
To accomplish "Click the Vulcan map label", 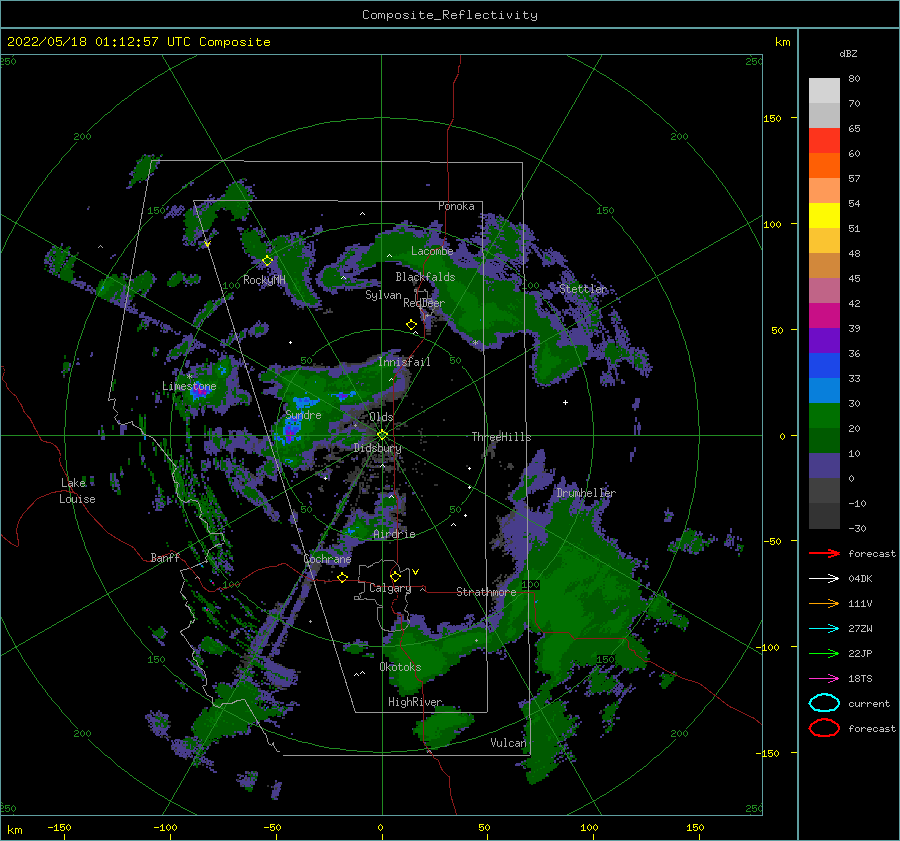I will coord(508,743).
